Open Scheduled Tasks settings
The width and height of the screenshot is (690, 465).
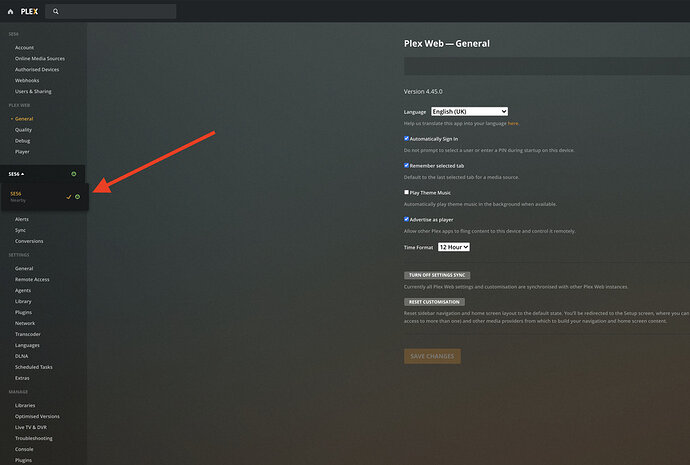33,367
